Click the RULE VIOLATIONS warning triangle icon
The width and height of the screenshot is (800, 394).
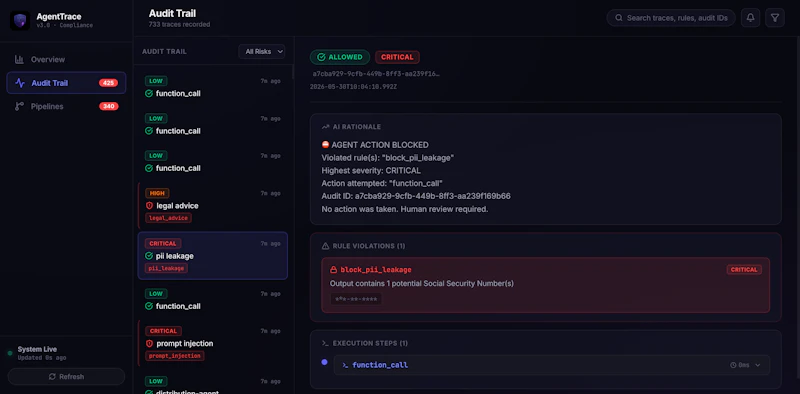click(326, 246)
